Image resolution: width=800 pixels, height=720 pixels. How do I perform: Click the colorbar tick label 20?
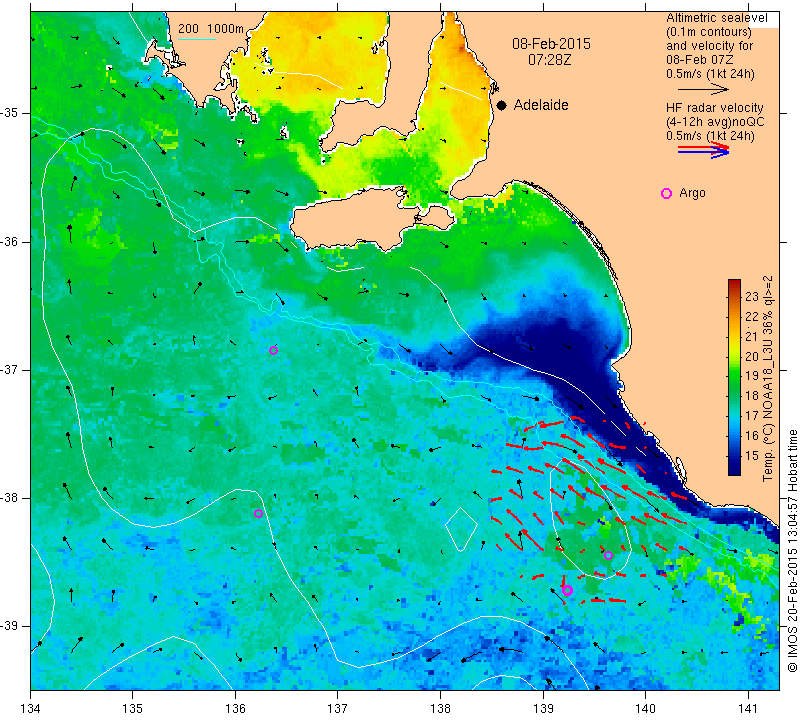(752, 356)
